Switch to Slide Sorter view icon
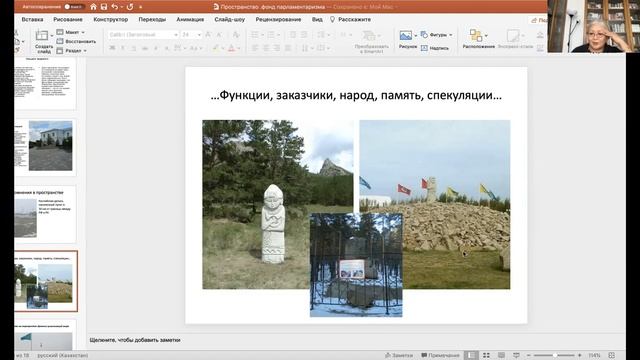640x360 pixels. tap(486, 355)
